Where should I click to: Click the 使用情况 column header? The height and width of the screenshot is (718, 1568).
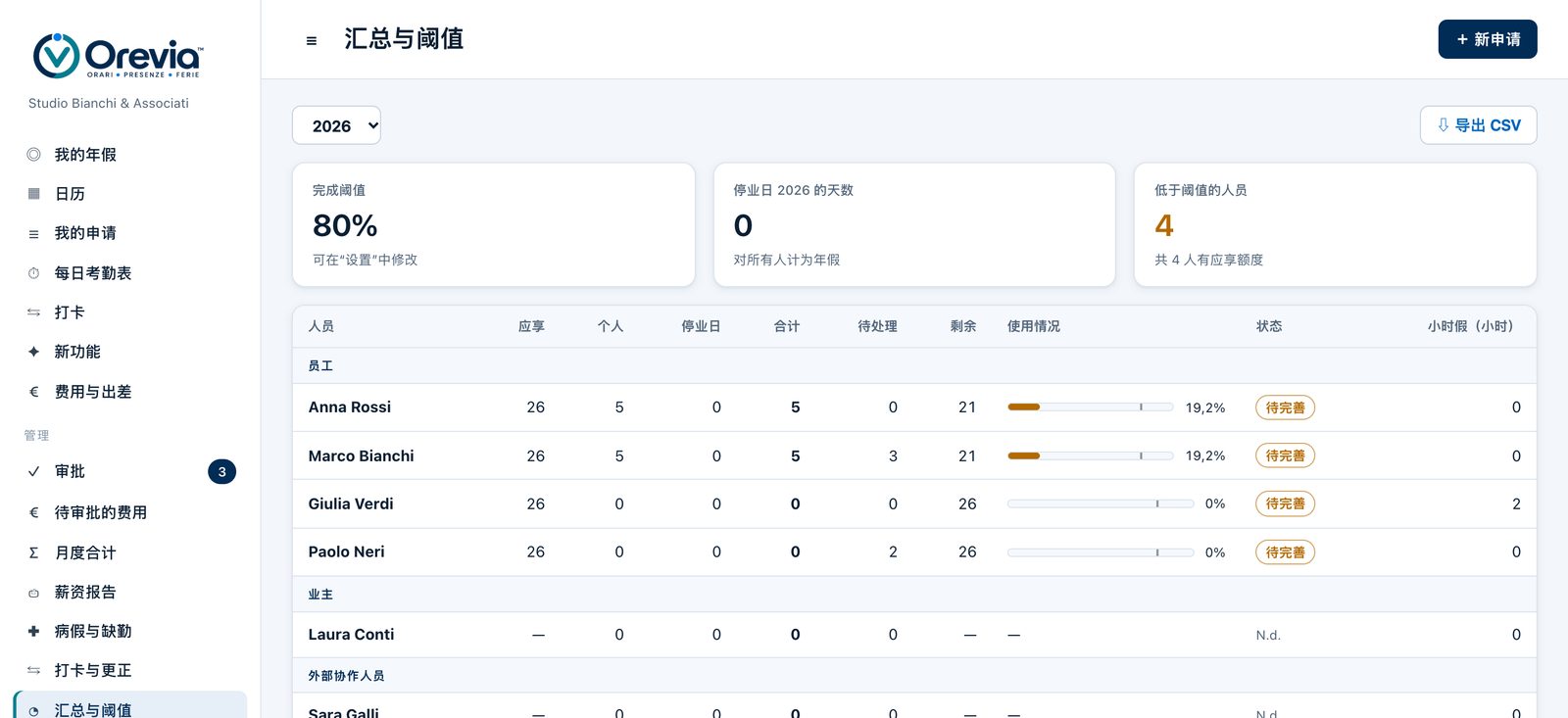tap(1034, 326)
